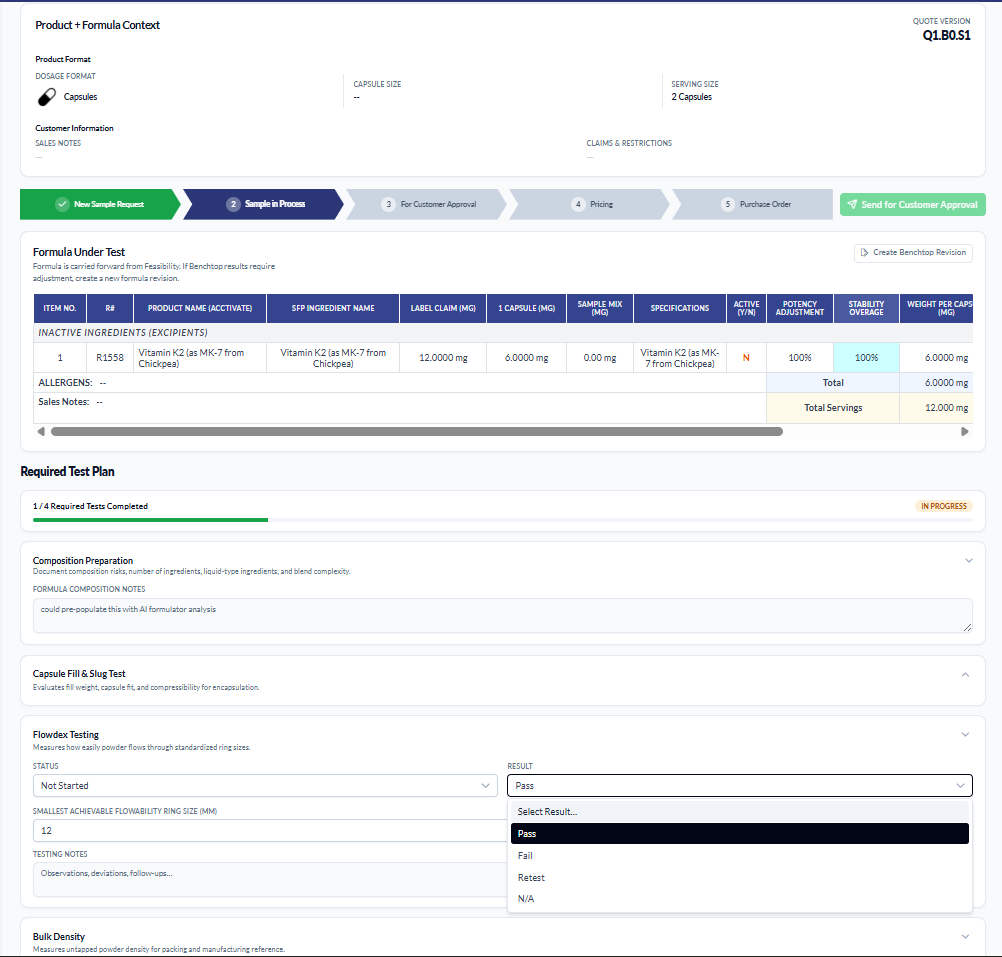Select N/A in the Result list
Image resolution: width=1002 pixels, height=957 pixels.
[740, 899]
